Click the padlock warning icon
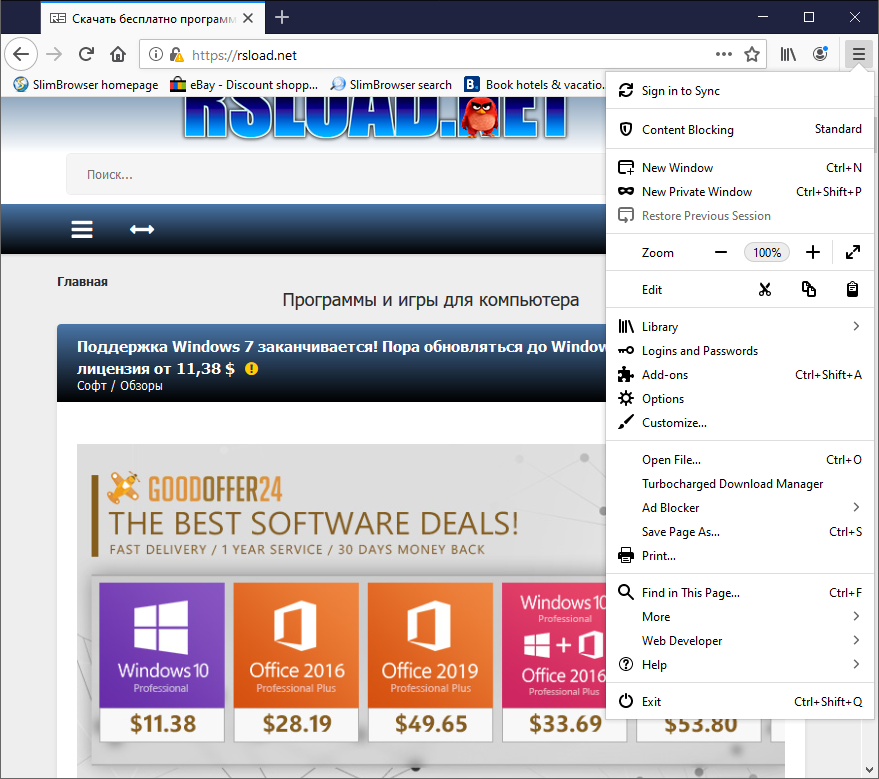 click(177, 54)
